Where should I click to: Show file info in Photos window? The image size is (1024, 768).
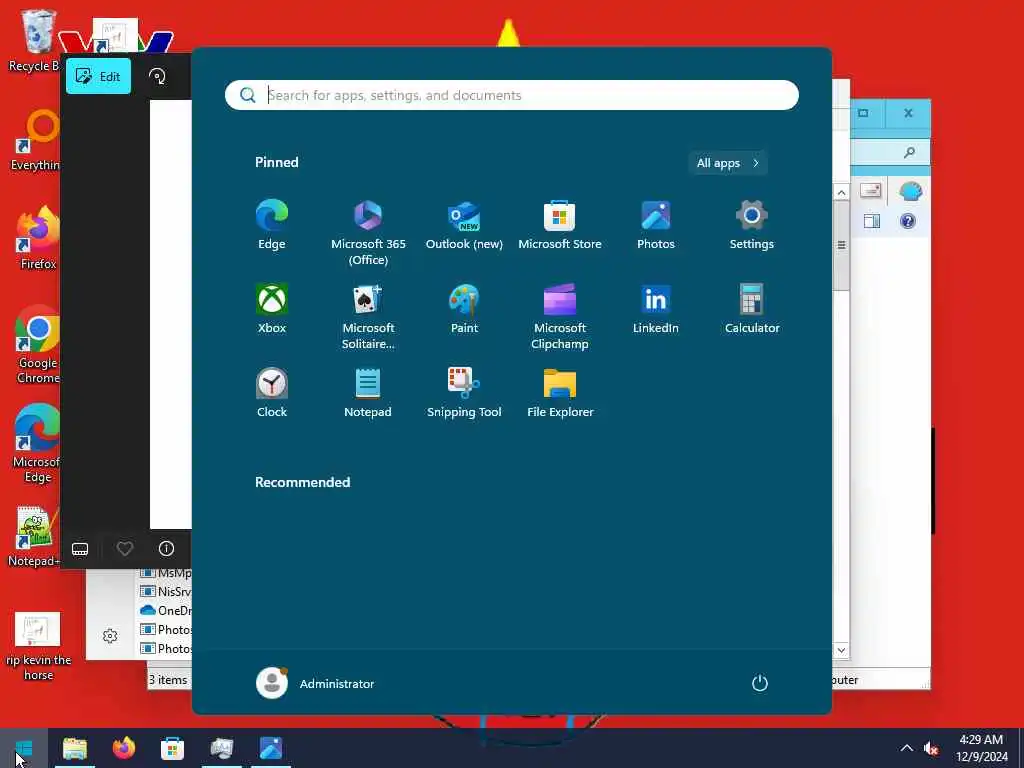pyautogui.click(x=167, y=549)
